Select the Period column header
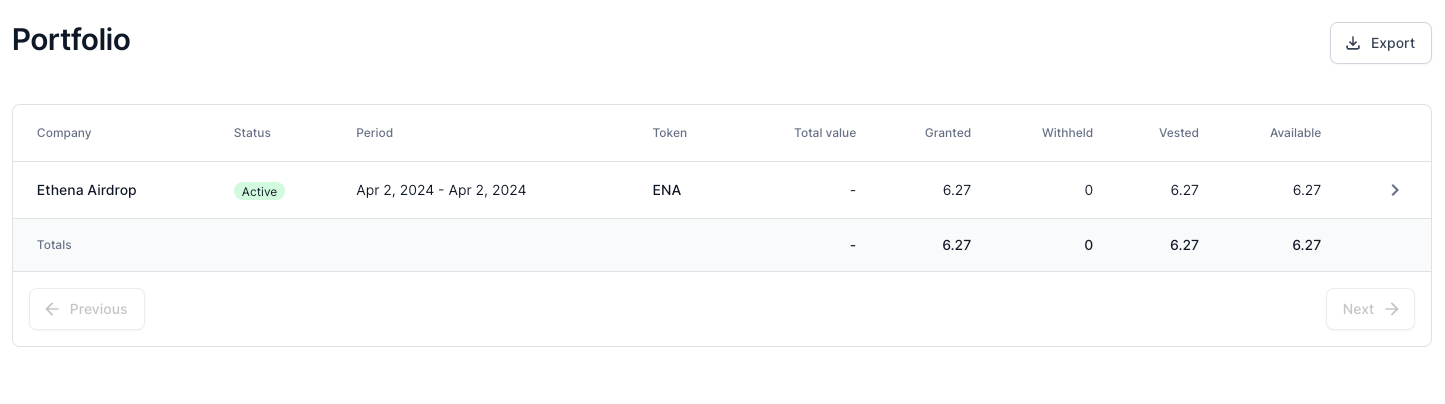The image size is (1445, 404). pos(374,133)
